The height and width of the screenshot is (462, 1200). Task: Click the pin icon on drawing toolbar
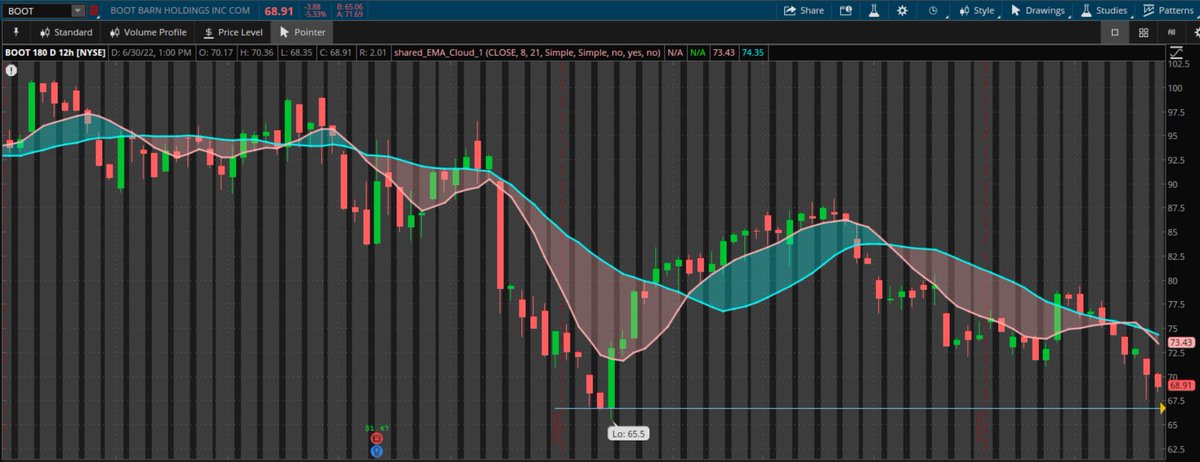click(16, 32)
